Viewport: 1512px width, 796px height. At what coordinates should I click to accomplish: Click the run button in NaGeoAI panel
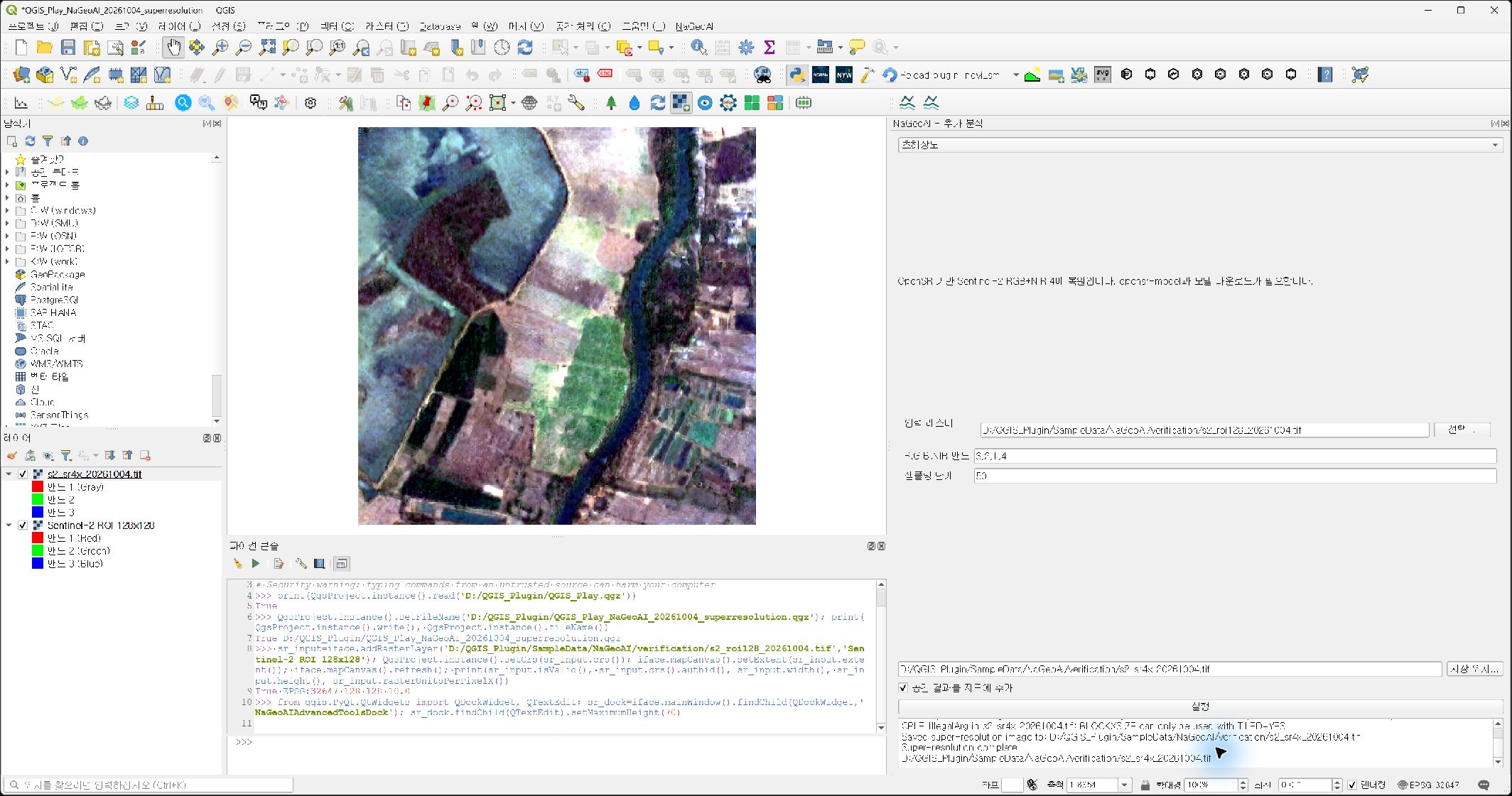pos(1200,707)
